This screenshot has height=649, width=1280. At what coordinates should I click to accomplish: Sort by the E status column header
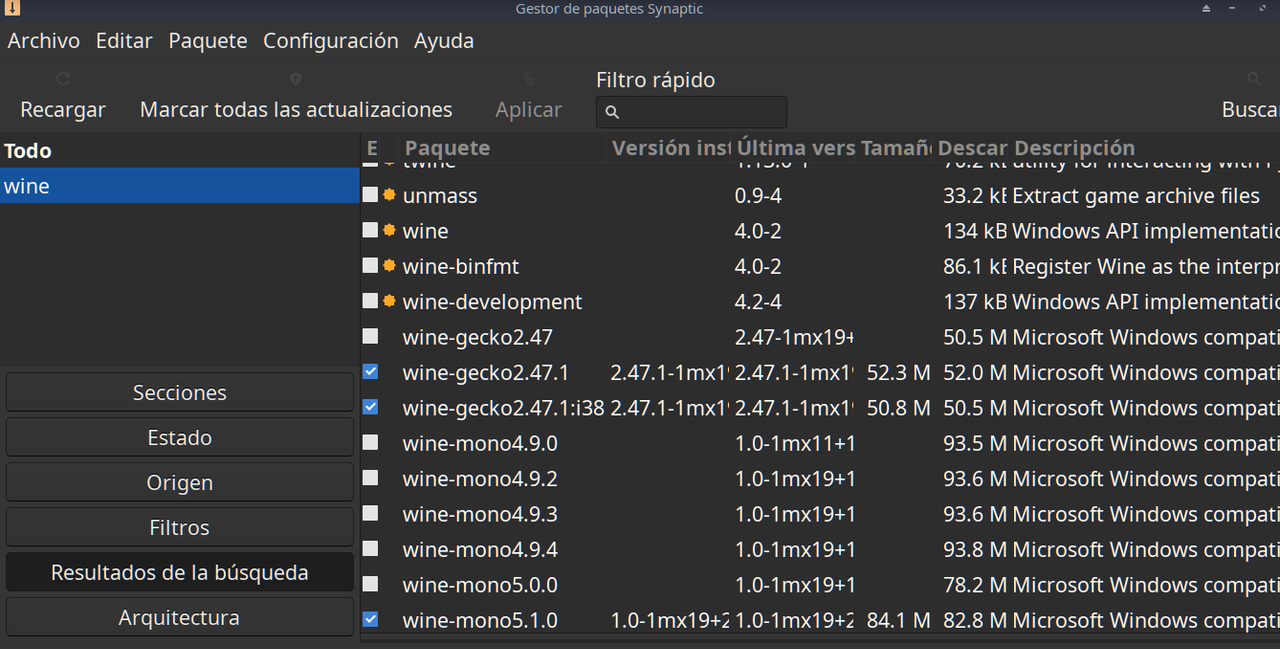click(x=371, y=148)
